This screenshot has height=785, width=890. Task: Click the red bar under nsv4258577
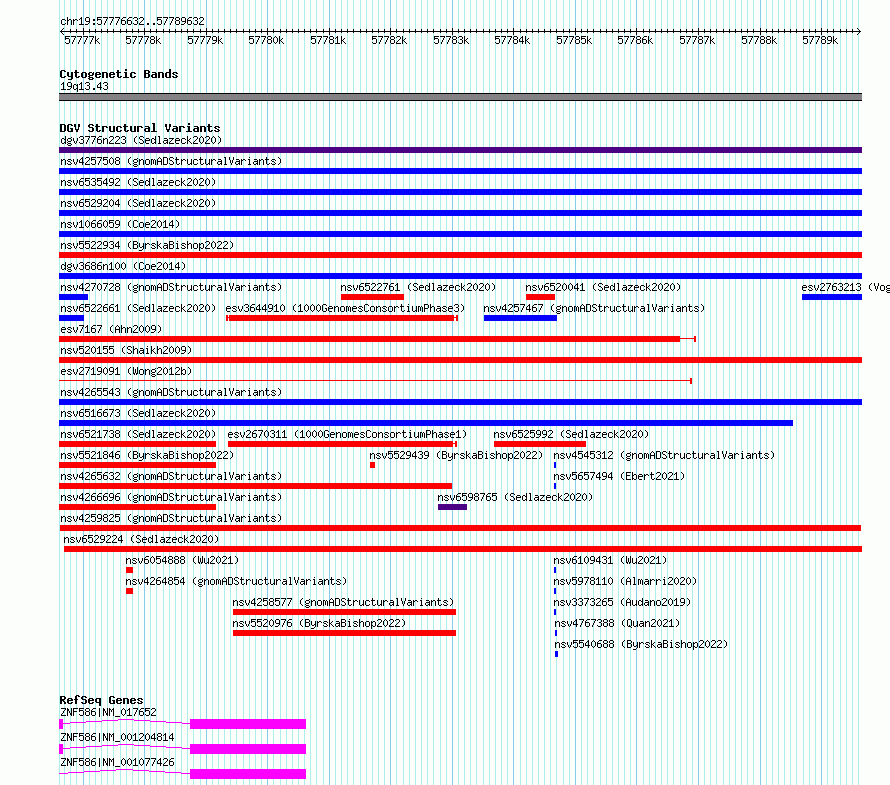click(x=345, y=612)
